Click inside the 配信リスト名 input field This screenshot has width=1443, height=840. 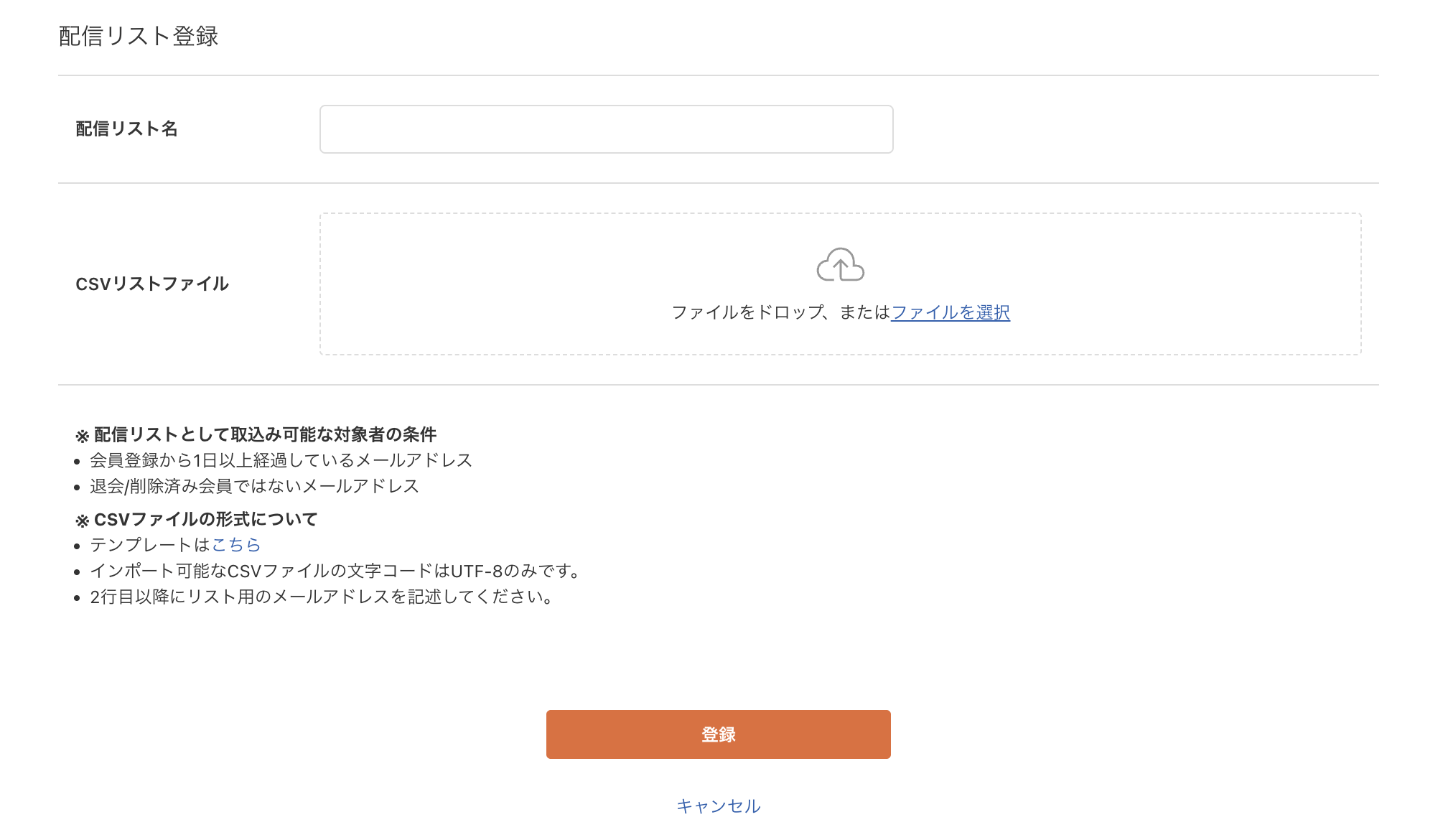click(x=605, y=129)
